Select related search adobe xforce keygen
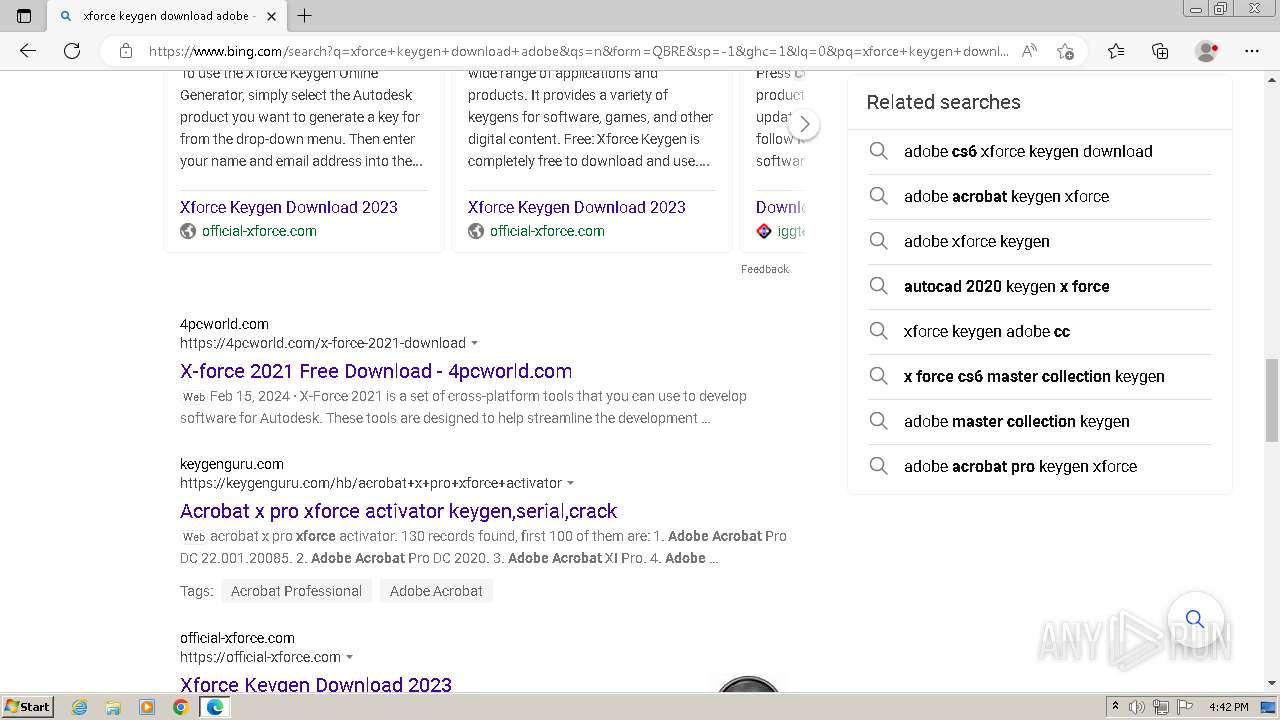 [977, 241]
